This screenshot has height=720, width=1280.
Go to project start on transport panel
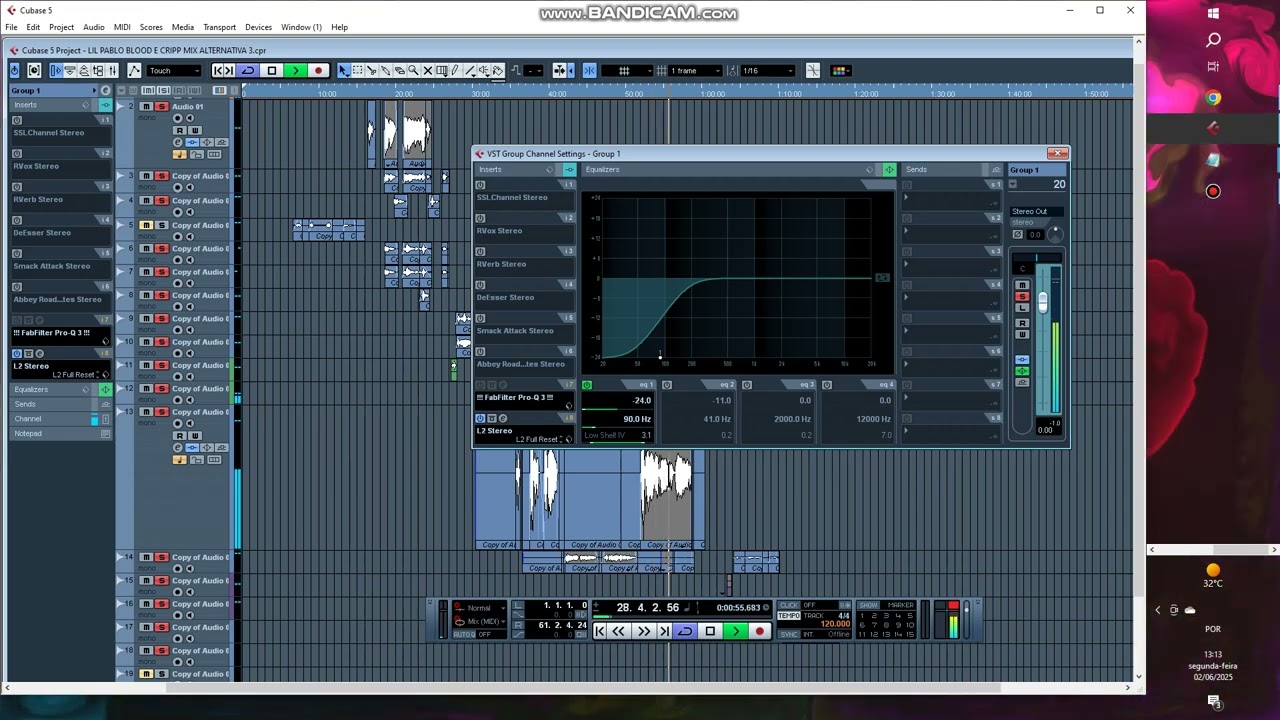(600, 631)
